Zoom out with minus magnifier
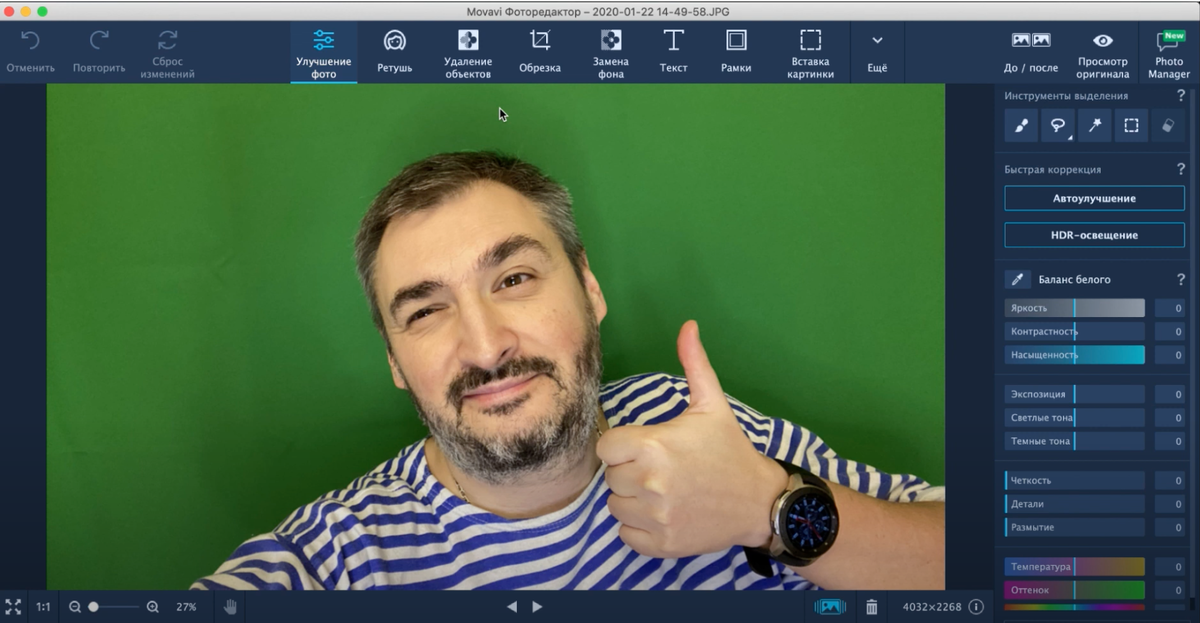1200x623 pixels. 74,607
